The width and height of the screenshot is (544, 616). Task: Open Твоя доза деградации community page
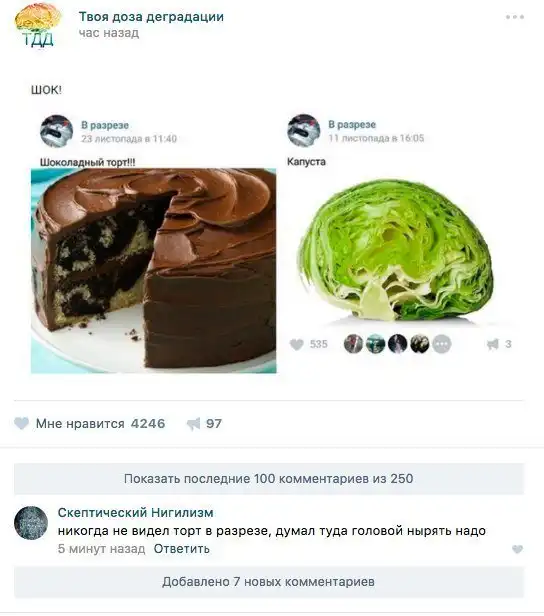[x=151, y=16]
